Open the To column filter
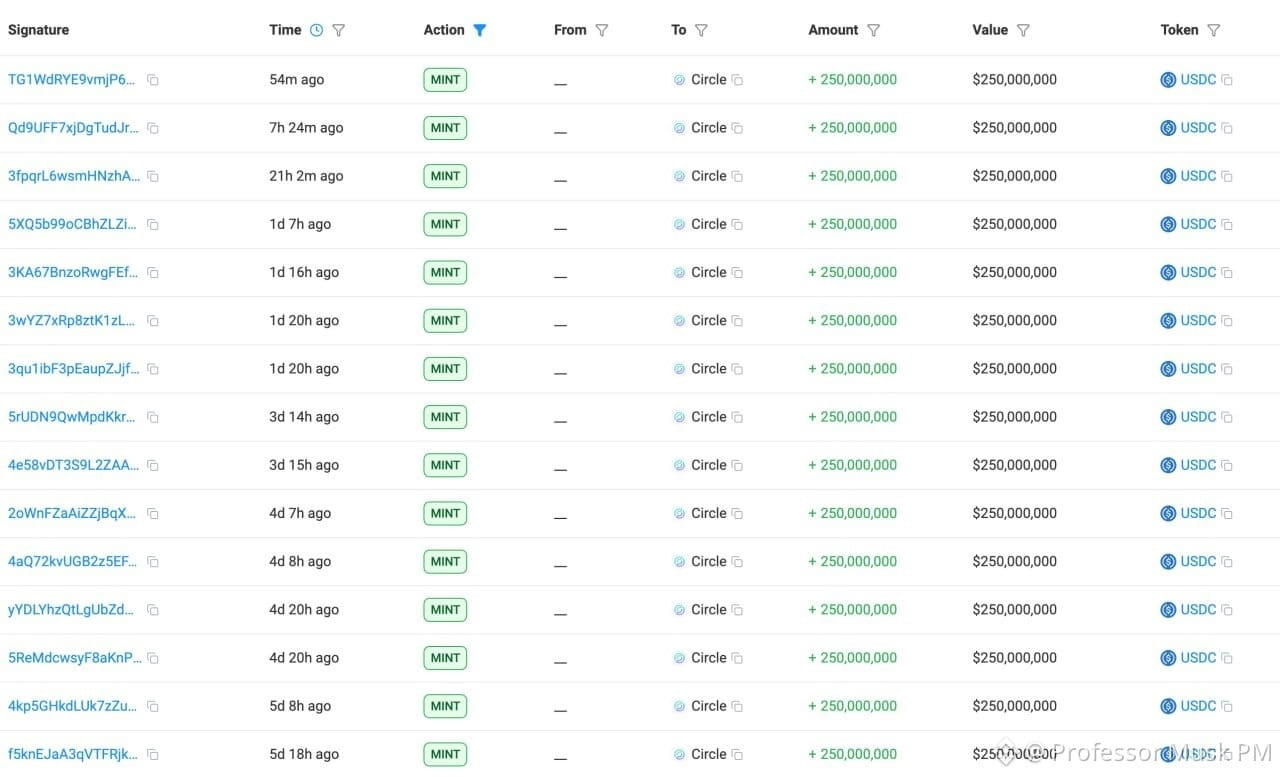The width and height of the screenshot is (1280, 777). [701, 30]
